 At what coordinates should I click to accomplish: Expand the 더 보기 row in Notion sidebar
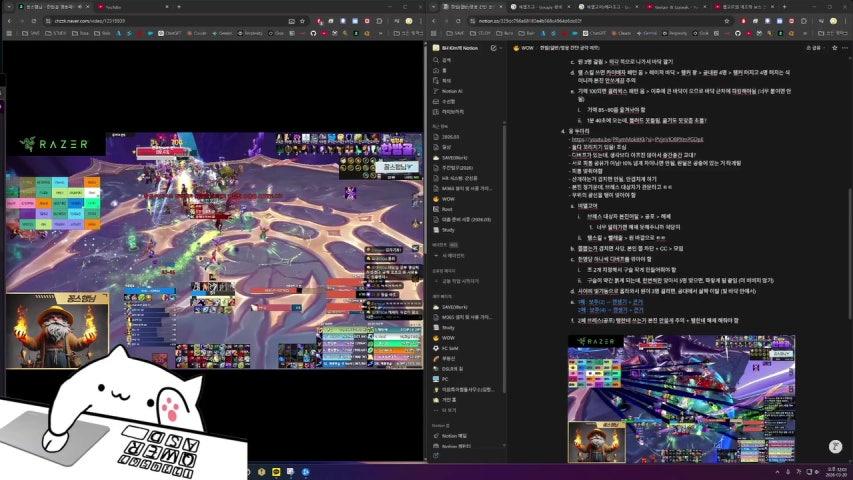pyautogui.click(x=468, y=410)
